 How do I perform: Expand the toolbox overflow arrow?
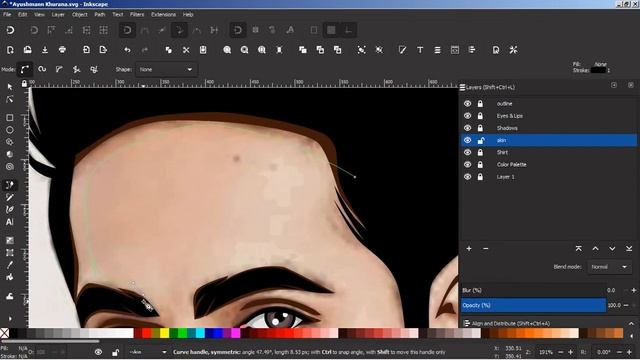tap(10, 318)
